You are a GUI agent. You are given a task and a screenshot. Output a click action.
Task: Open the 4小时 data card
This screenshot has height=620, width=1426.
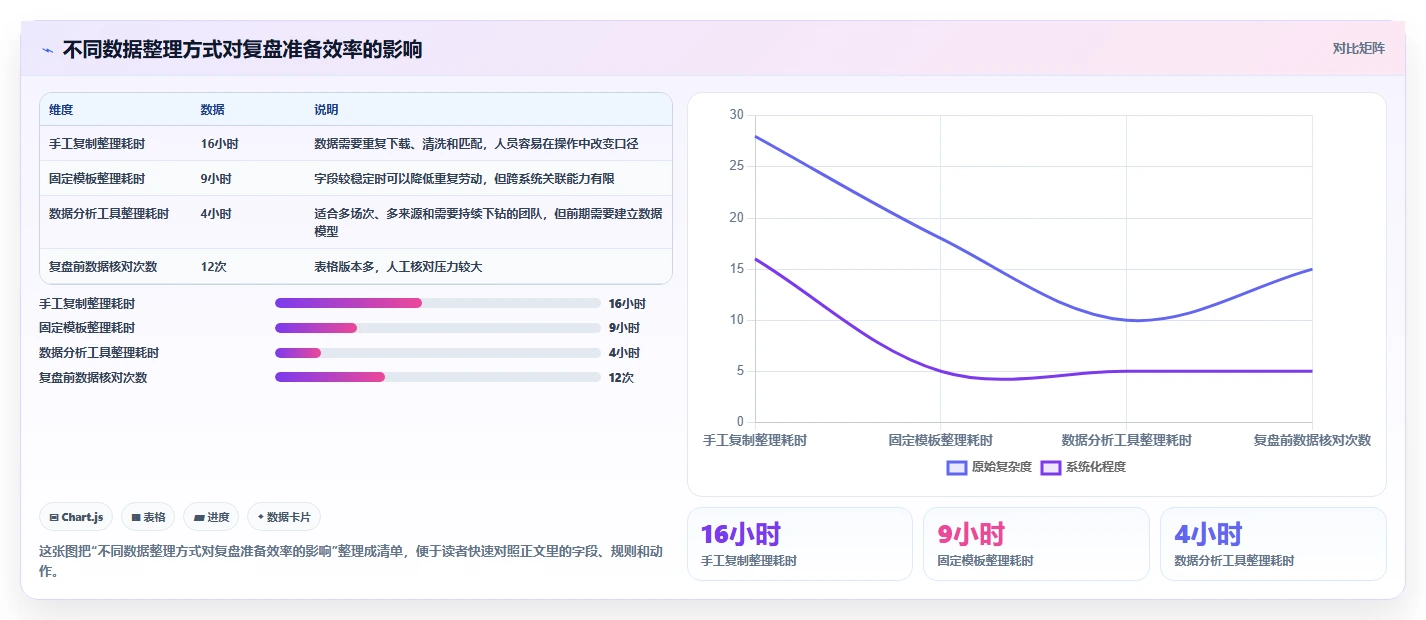(x=1273, y=544)
